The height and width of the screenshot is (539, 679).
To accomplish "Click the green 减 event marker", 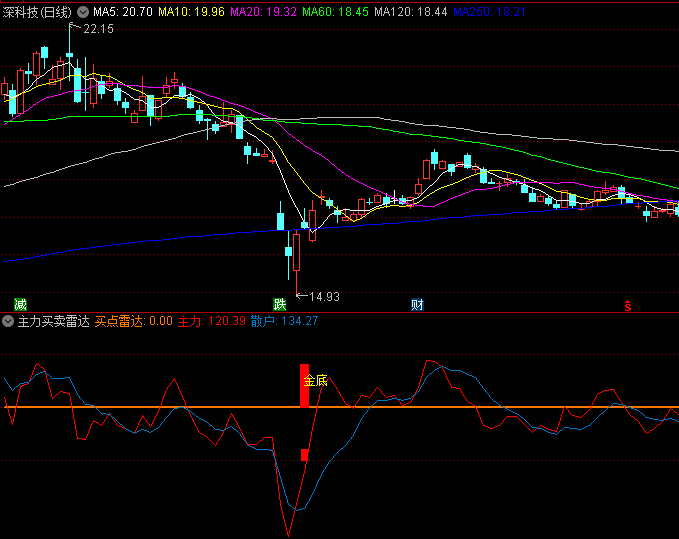I will [x=20, y=304].
